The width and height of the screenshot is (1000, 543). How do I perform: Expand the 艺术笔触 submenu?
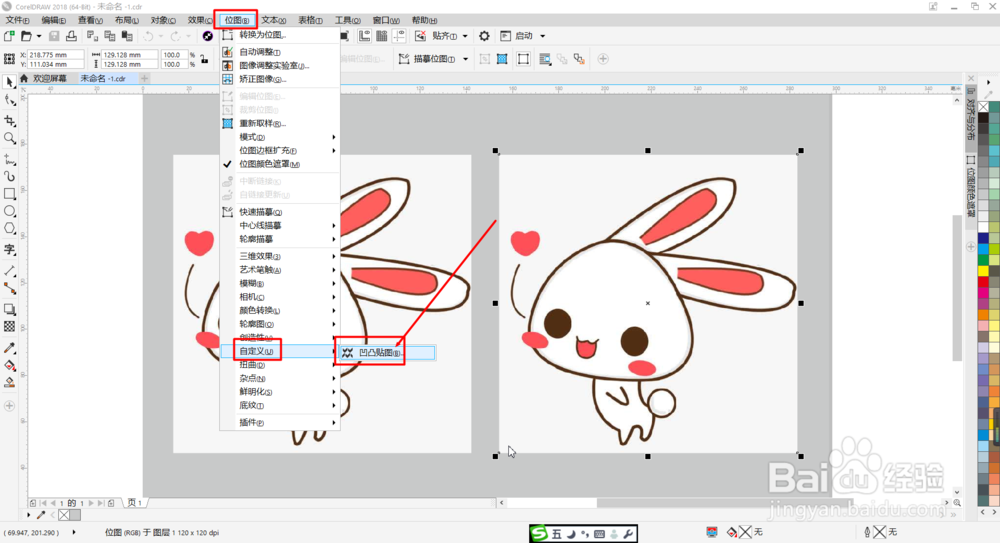(279, 270)
